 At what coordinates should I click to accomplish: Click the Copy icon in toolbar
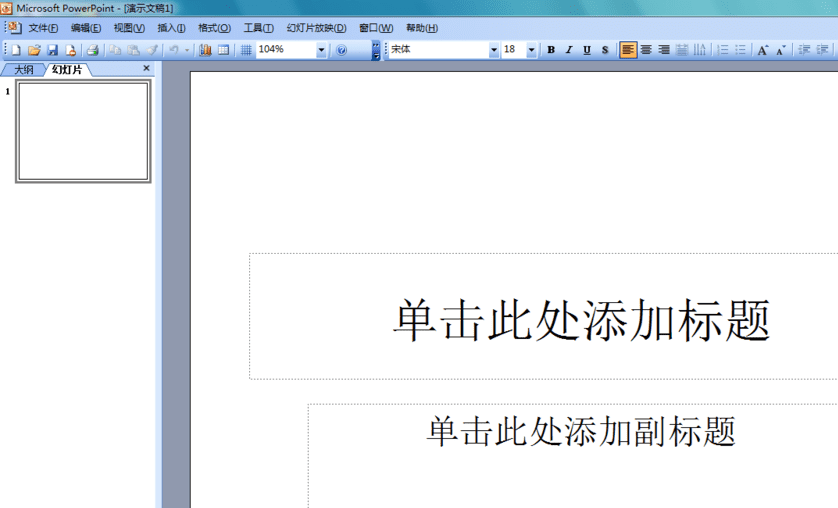point(115,50)
